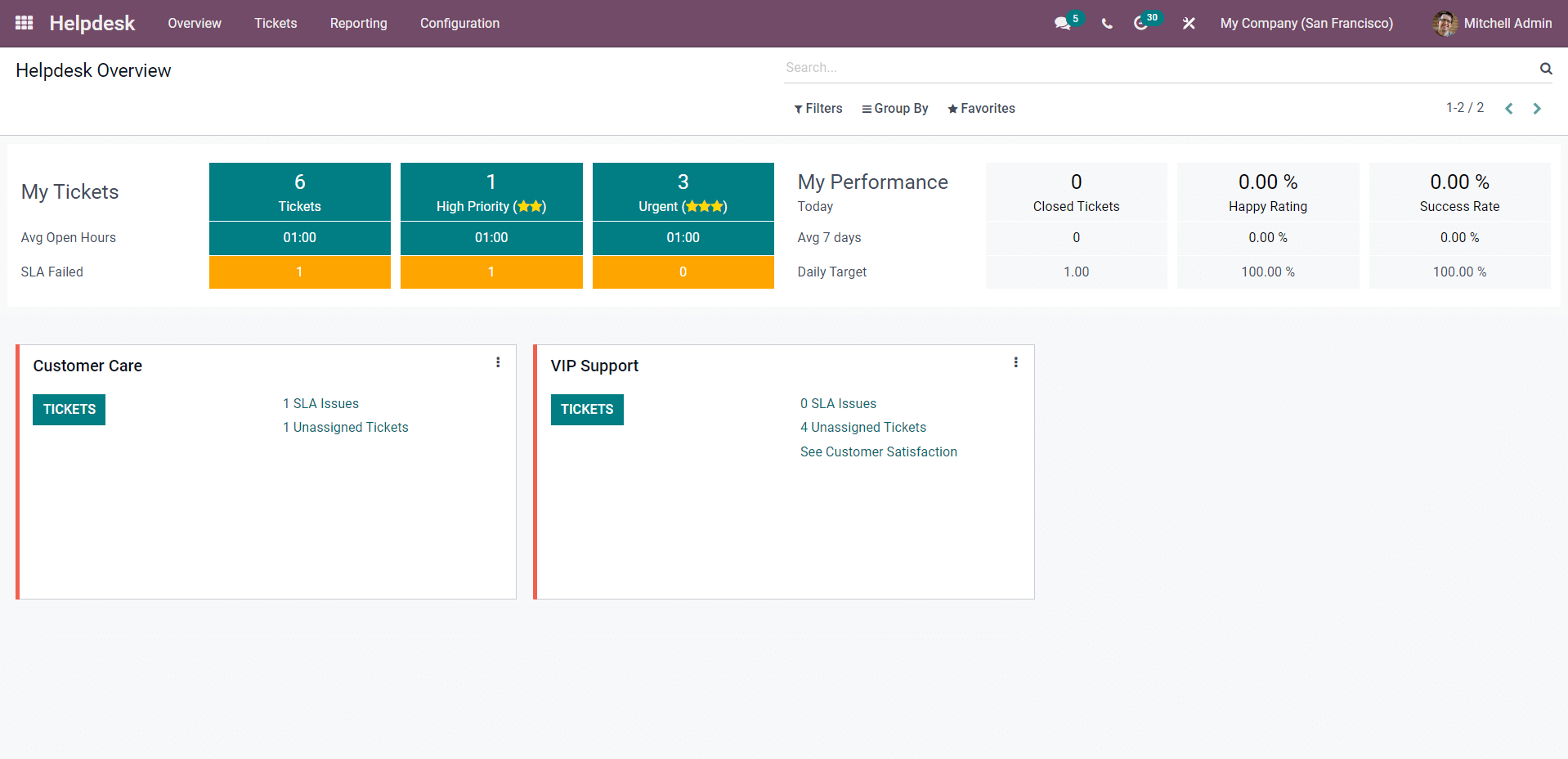Click the Search input field
The image size is (1568, 759).
1159,68
